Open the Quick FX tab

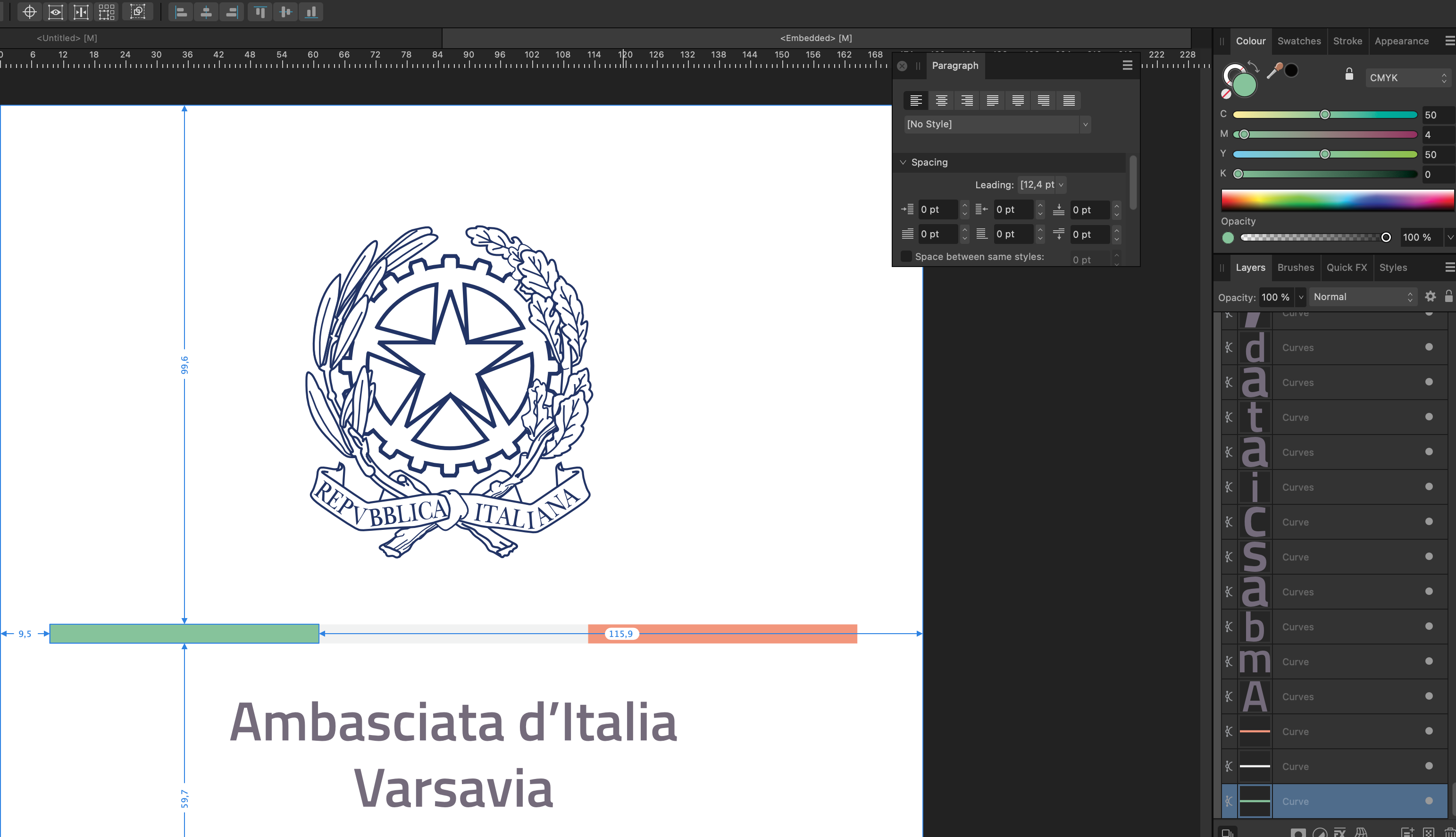pyautogui.click(x=1346, y=268)
